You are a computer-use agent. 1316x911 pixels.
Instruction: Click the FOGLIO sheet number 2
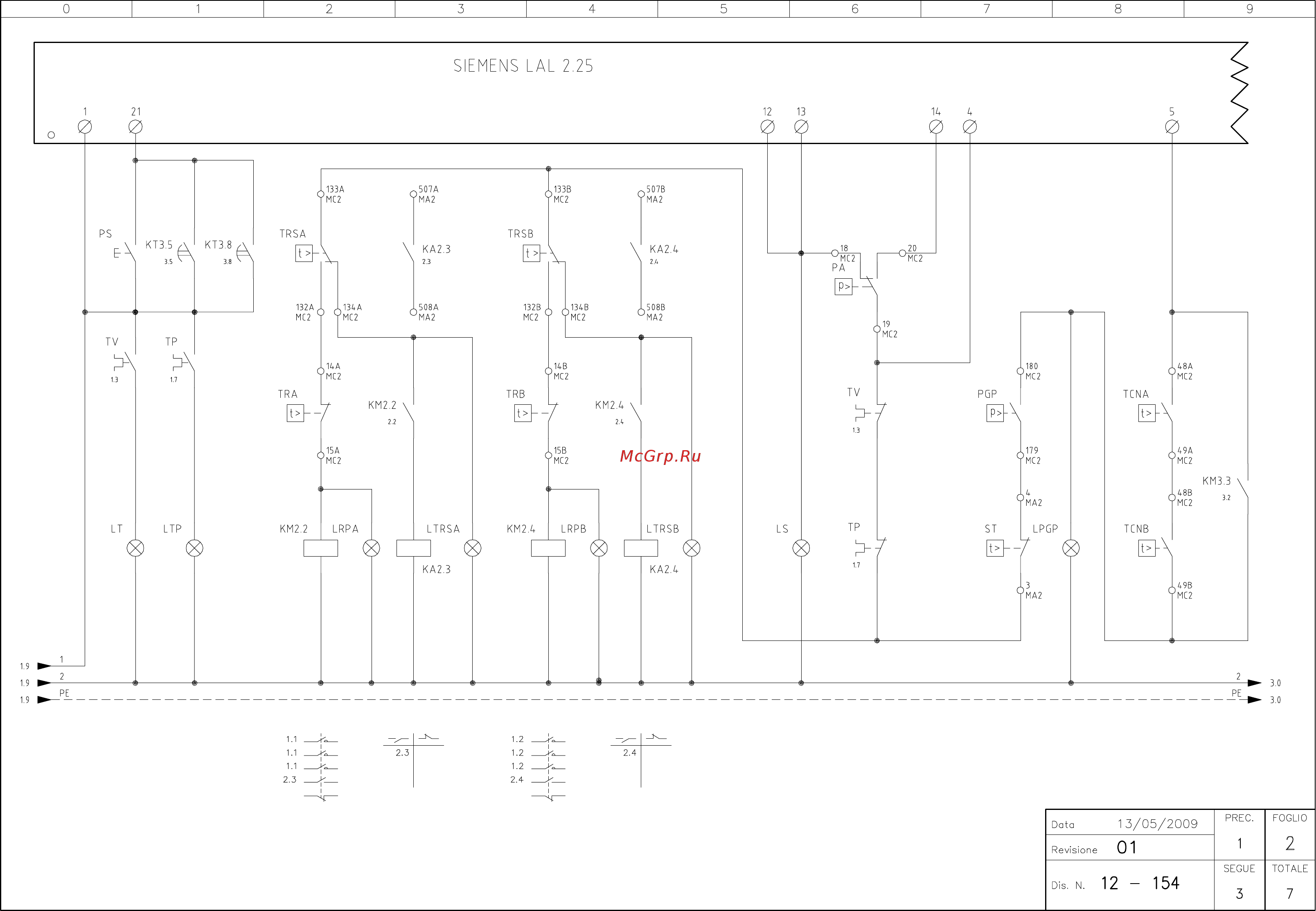tap(1290, 843)
